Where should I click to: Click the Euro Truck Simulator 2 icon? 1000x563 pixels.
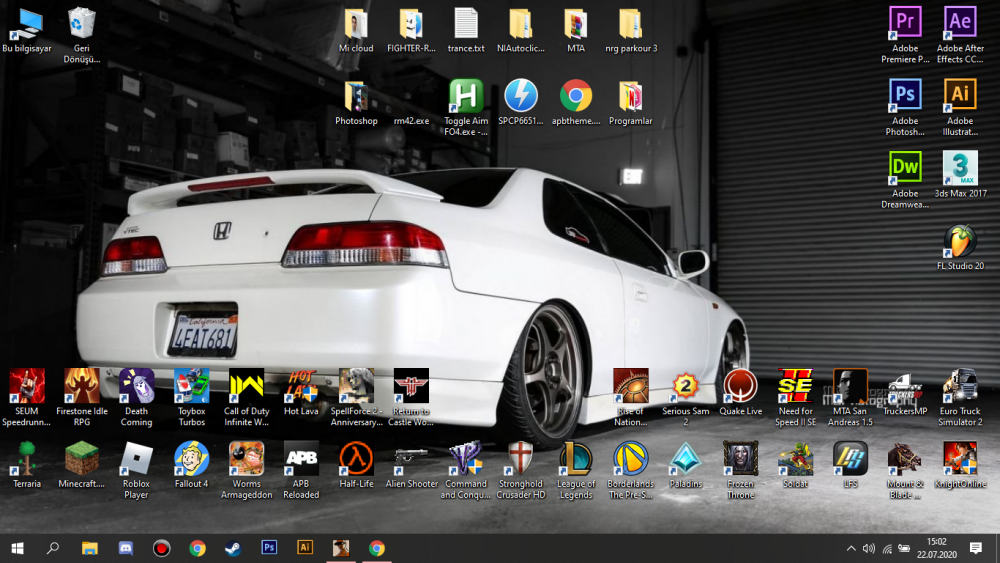pos(960,386)
